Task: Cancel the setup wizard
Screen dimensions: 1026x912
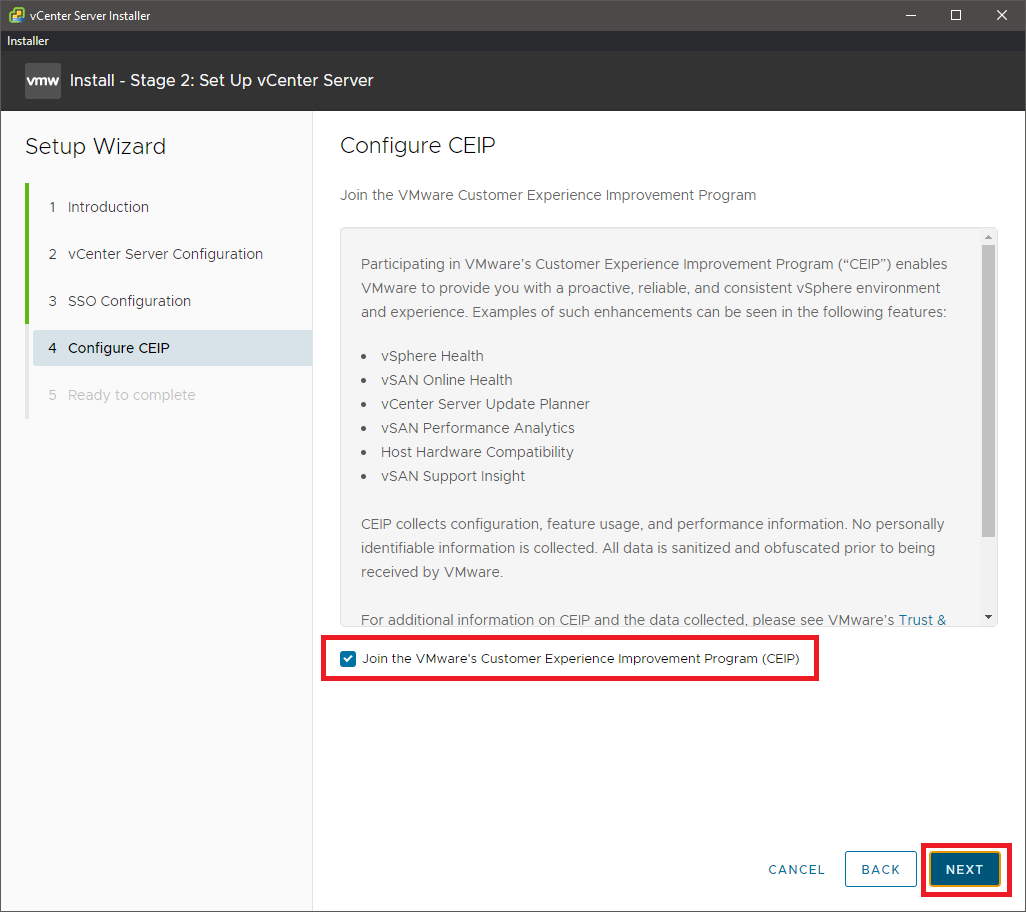Action: [x=796, y=869]
